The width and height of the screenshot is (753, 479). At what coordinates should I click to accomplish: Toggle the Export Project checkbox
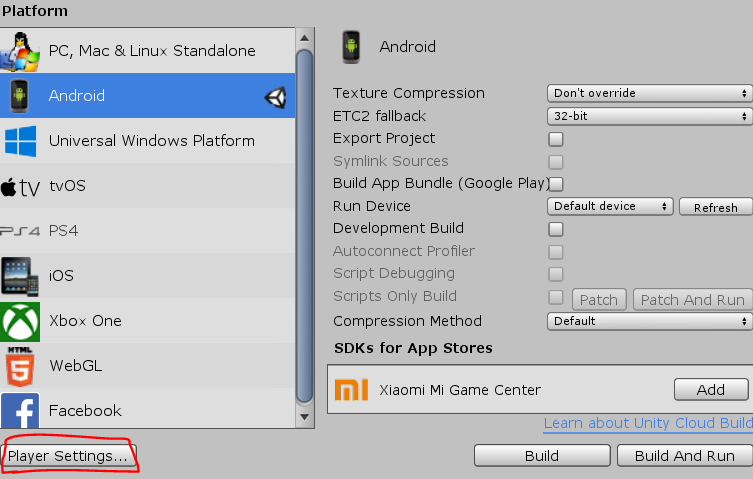(x=556, y=139)
